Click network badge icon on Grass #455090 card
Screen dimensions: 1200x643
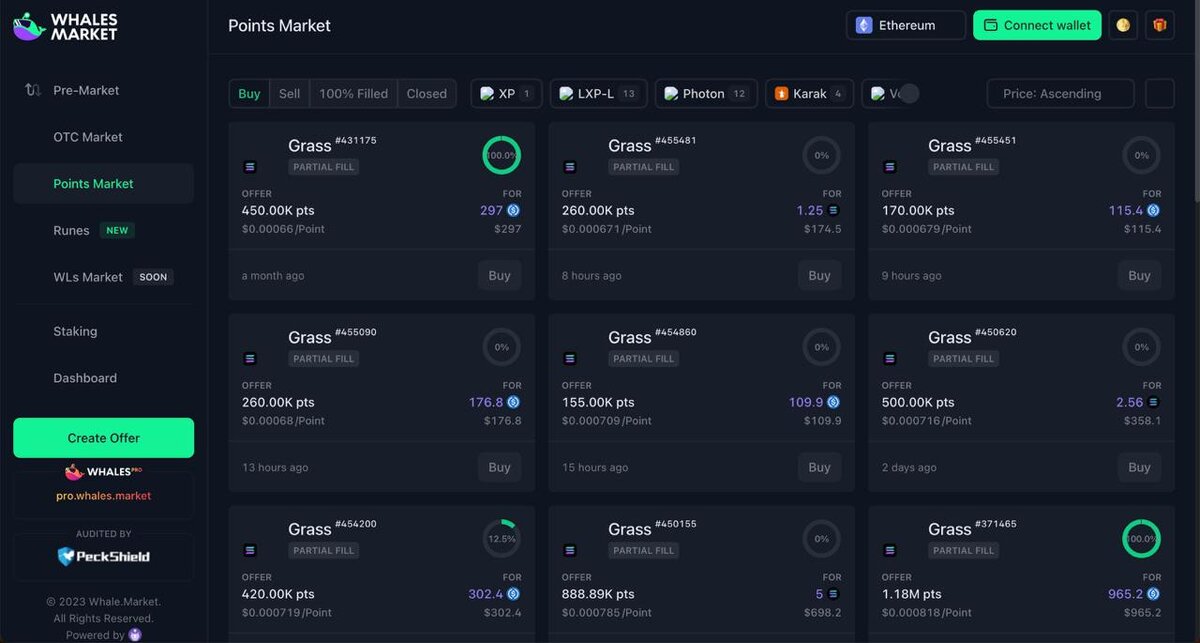[x=250, y=359]
